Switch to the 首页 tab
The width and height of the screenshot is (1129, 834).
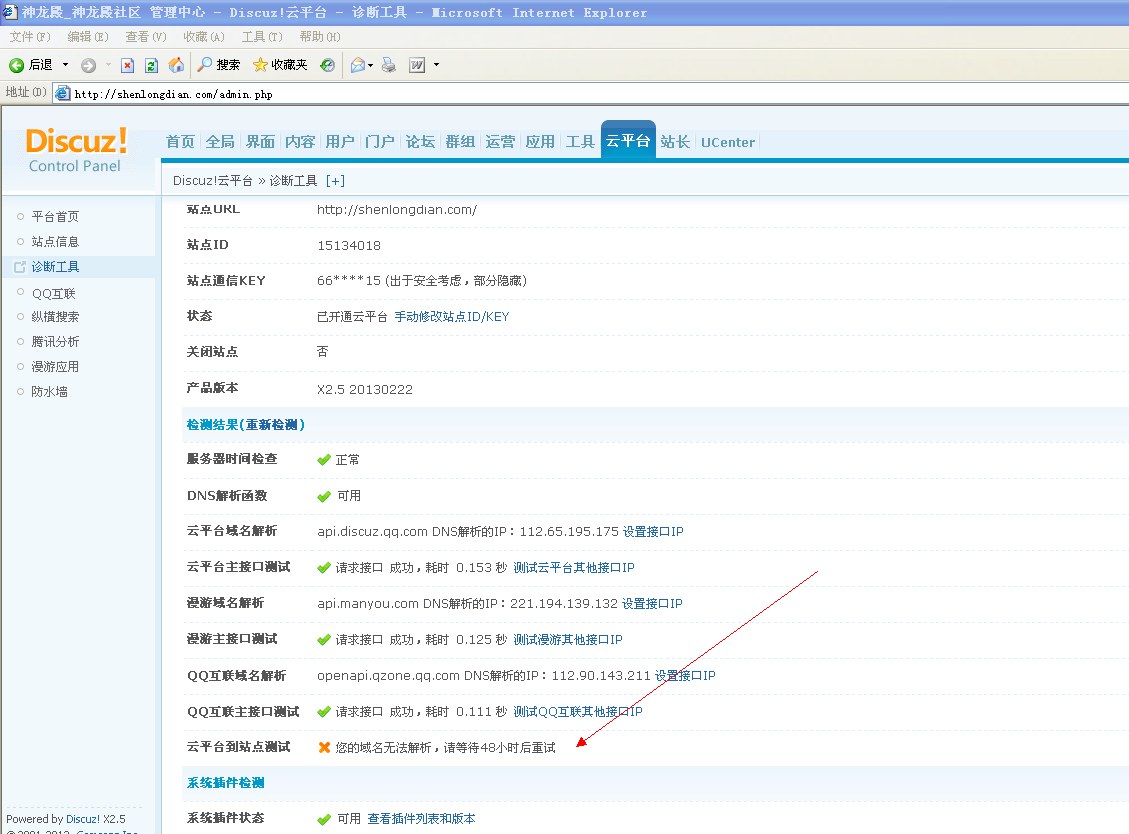pos(180,142)
